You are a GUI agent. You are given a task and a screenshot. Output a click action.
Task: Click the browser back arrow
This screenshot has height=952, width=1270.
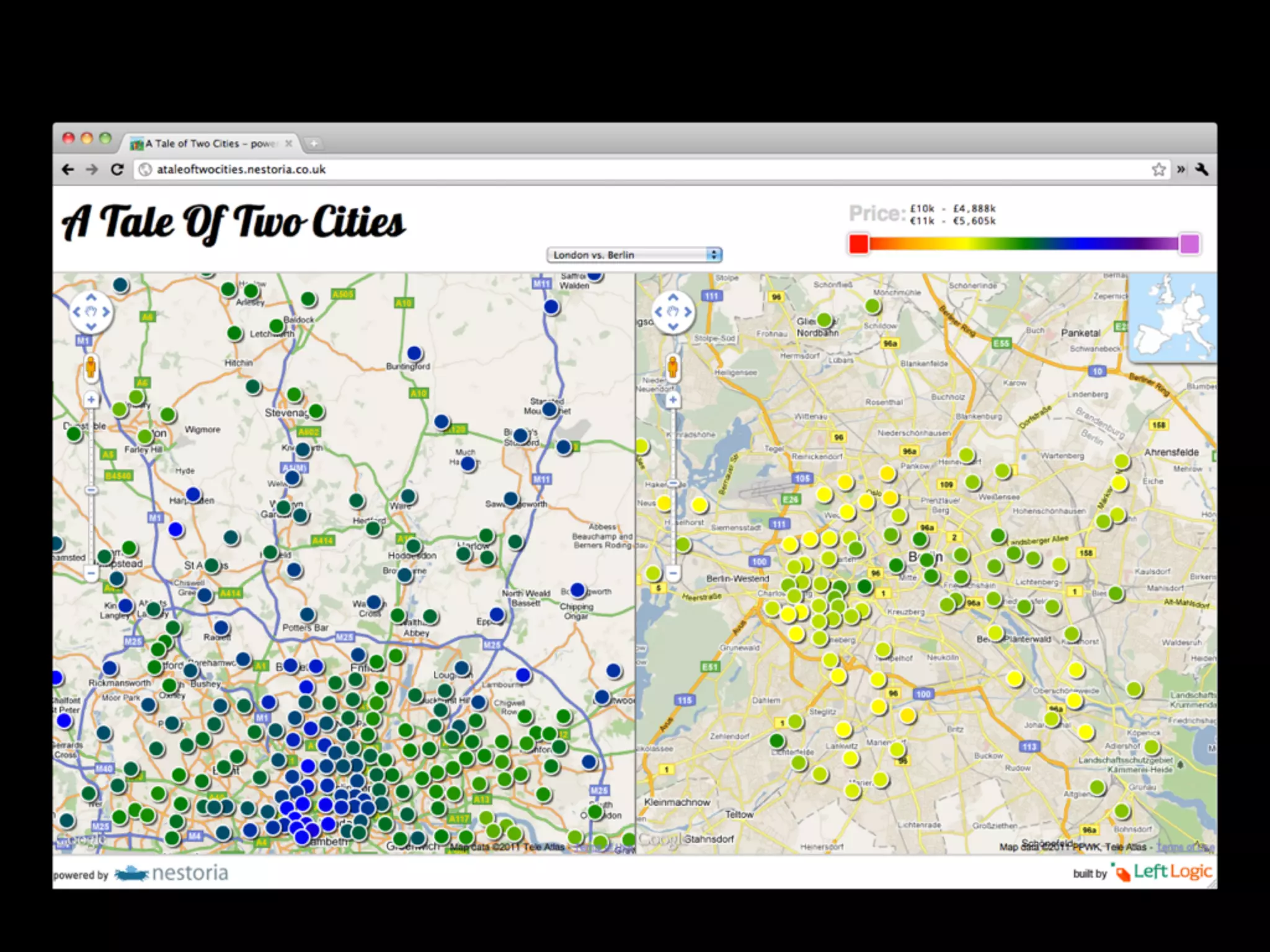[68, 169]
